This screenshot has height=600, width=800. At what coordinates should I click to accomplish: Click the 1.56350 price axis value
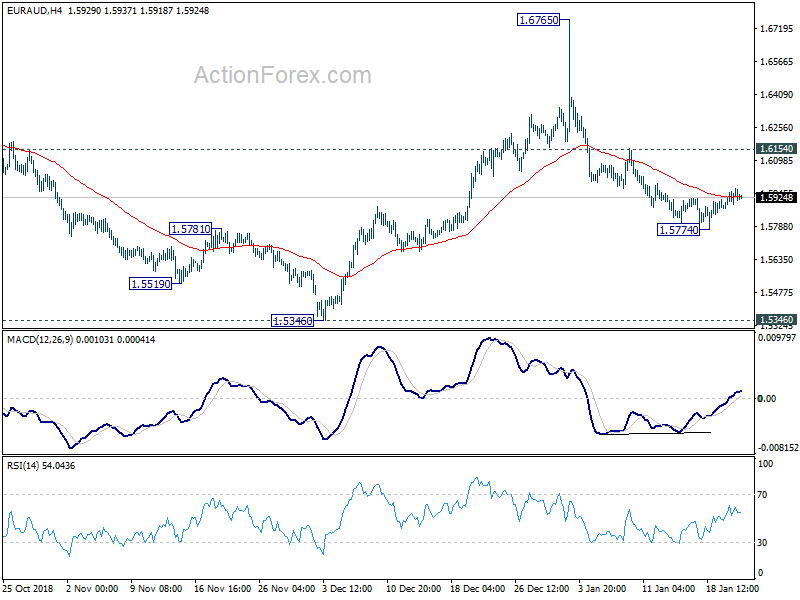click(777, 260)
